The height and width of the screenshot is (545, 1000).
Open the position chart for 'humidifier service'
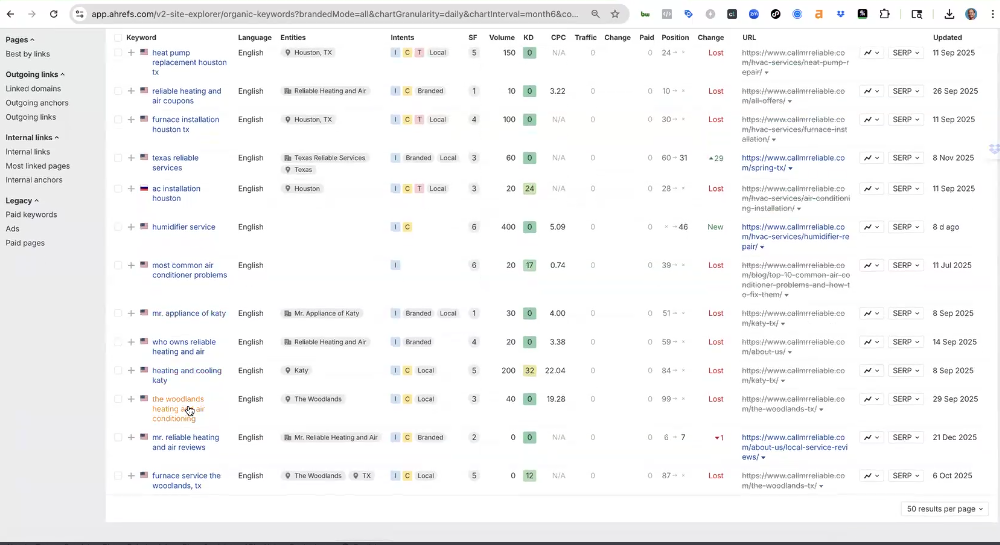[x=871, y=227]
